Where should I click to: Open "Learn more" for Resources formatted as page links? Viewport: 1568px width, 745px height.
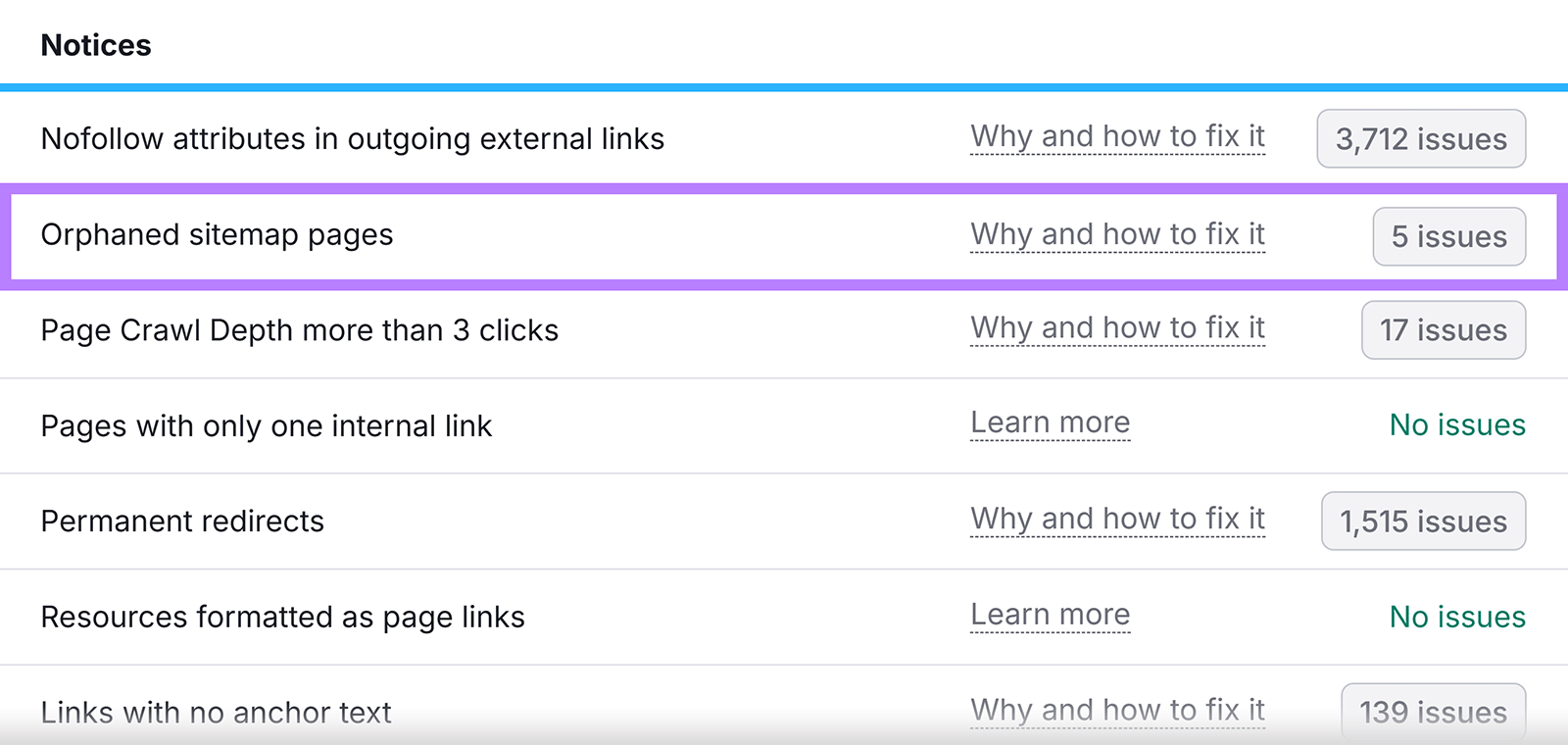tap(1050, 615)
